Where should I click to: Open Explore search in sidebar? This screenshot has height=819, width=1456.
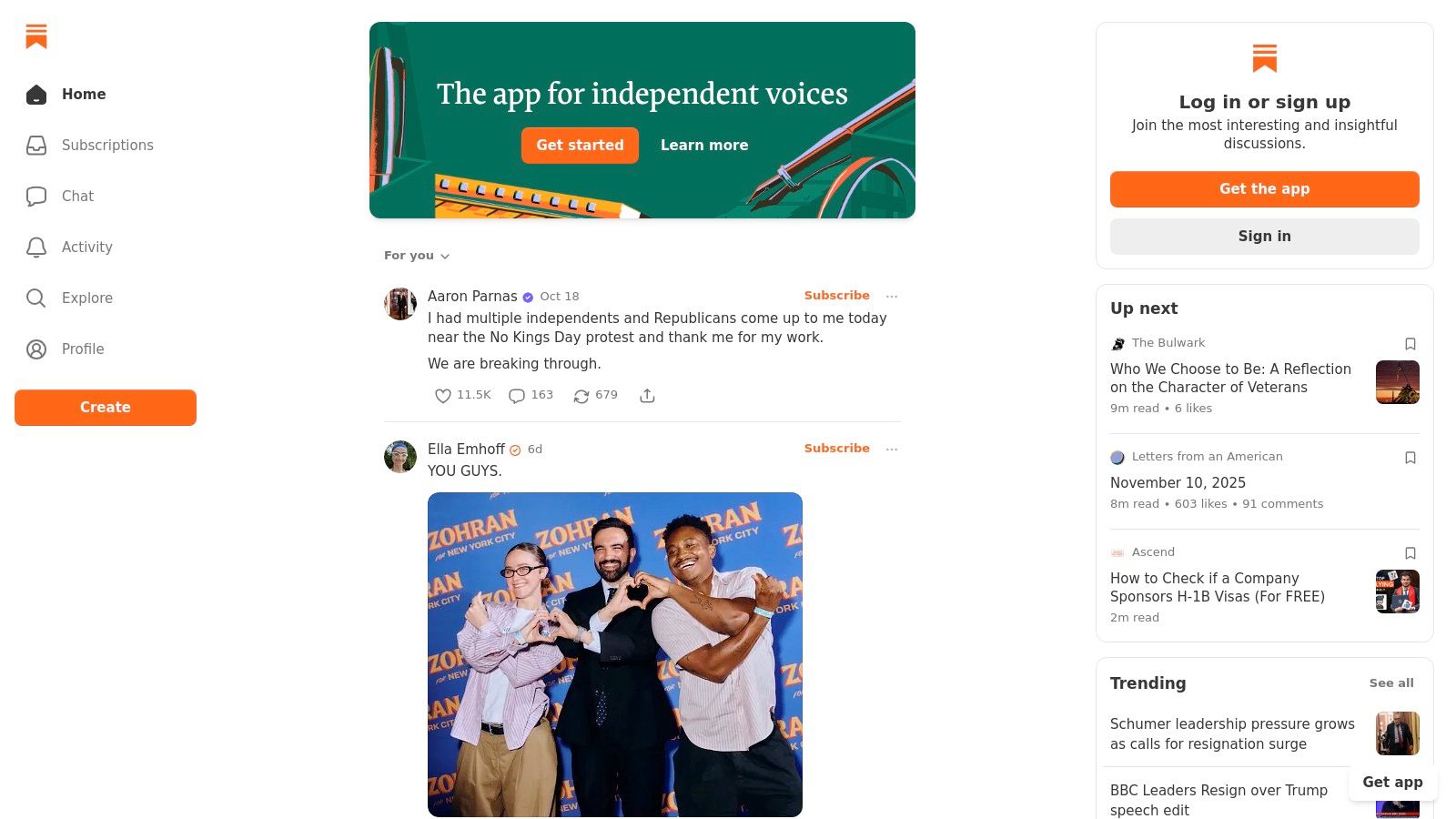[36, 298]
